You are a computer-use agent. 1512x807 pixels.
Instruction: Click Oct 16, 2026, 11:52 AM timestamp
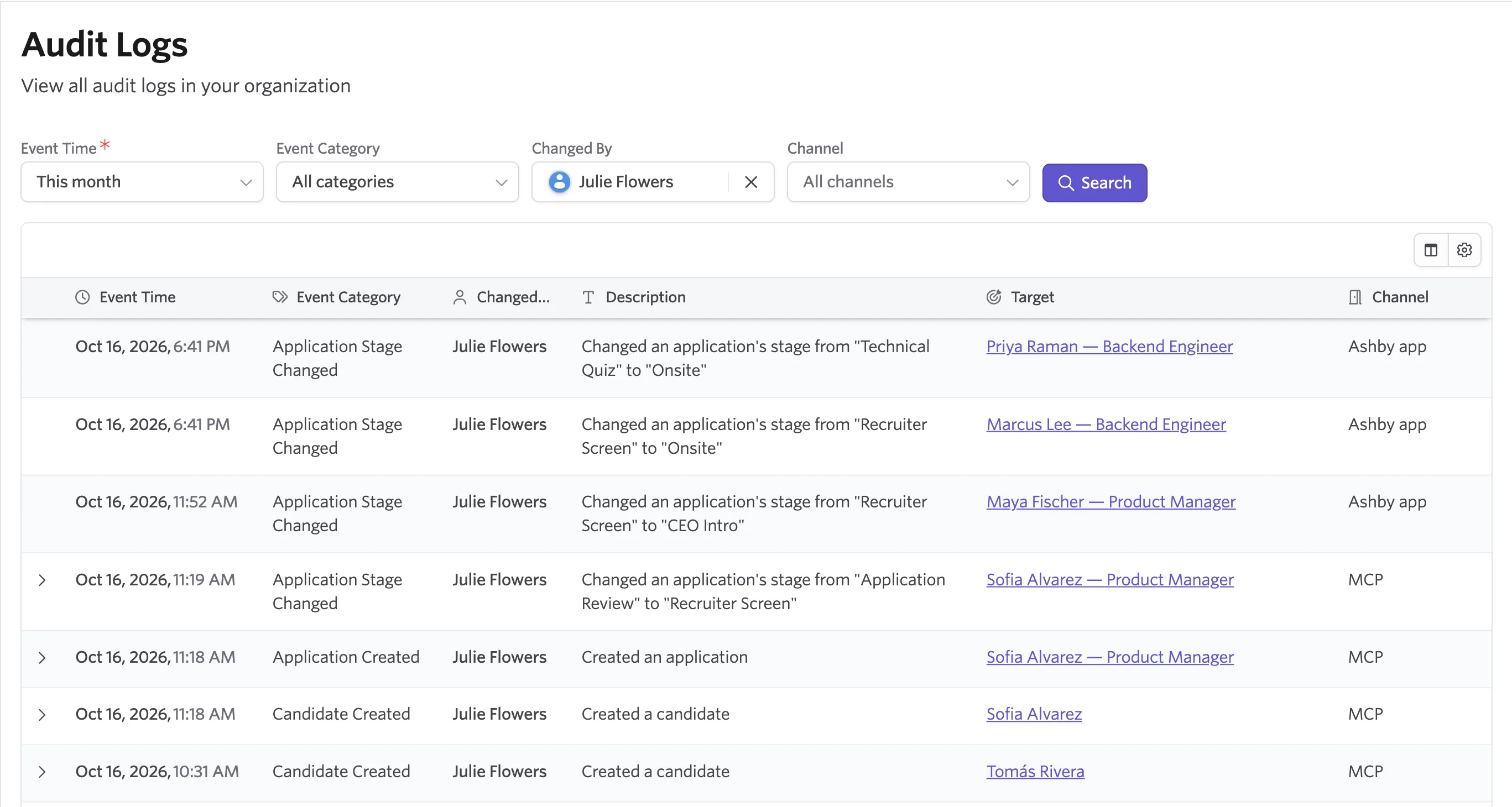[x=156, y=502]
